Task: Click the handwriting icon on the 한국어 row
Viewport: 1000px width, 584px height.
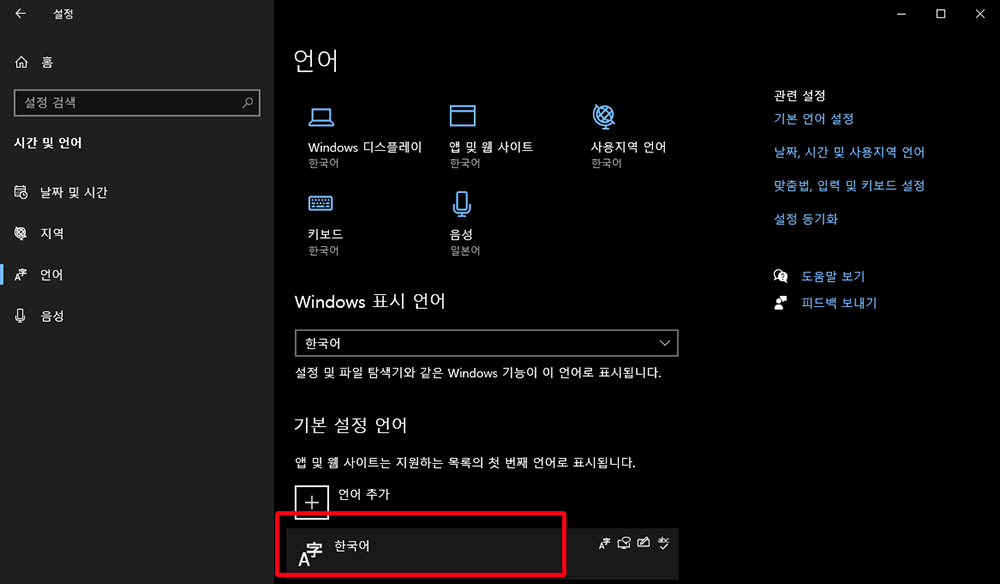Action: [643, 543]
